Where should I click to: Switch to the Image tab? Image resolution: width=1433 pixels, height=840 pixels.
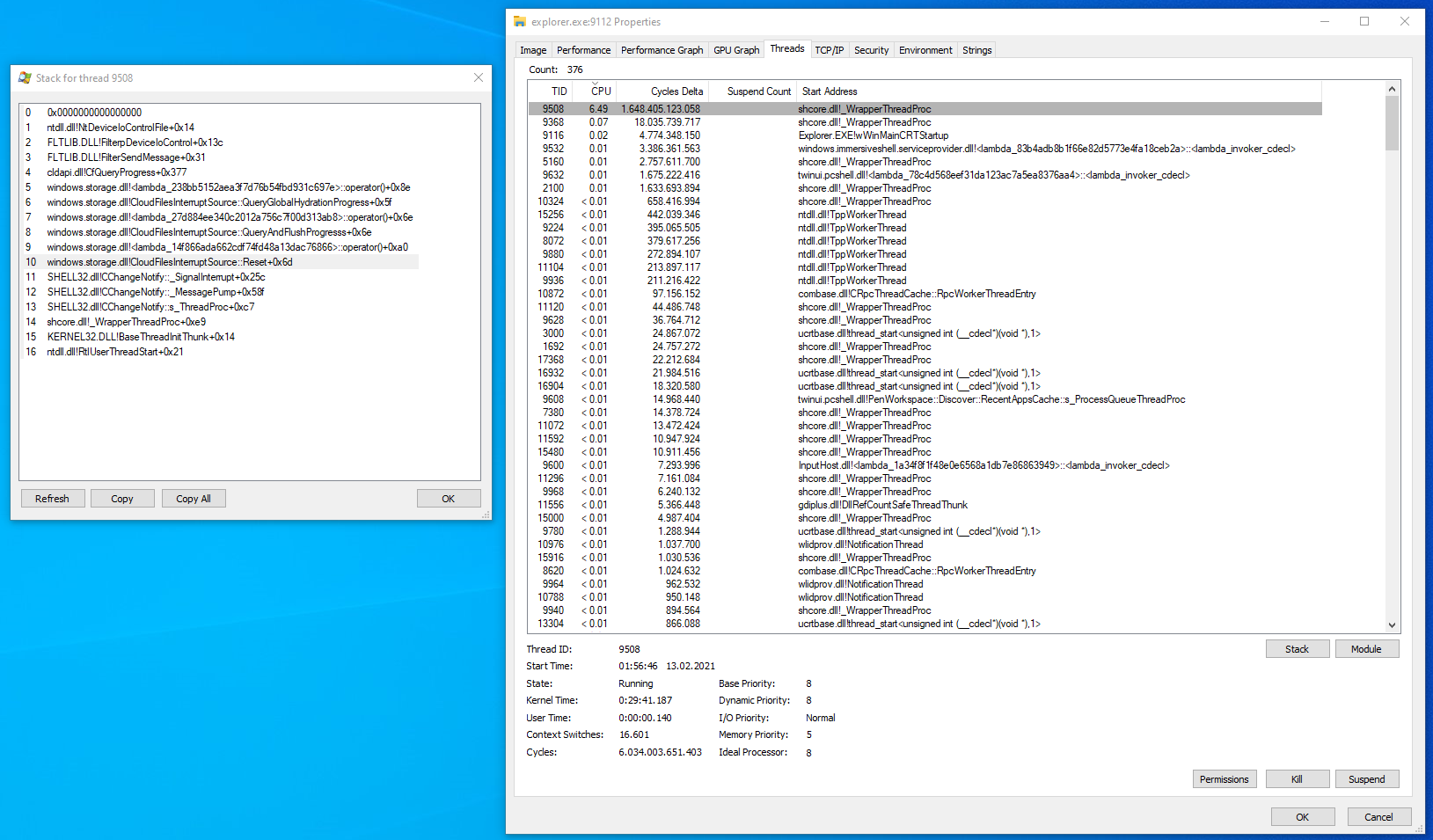[x=533, y=50]
